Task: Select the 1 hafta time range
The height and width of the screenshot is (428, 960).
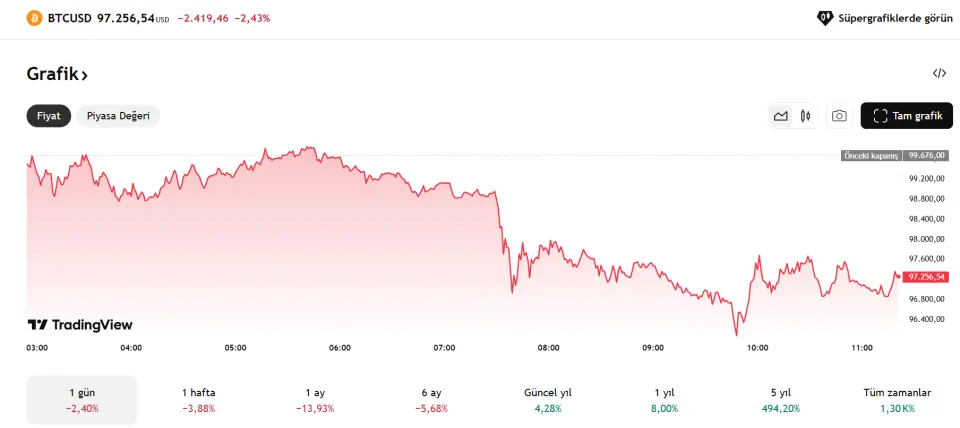Action: 199,400
